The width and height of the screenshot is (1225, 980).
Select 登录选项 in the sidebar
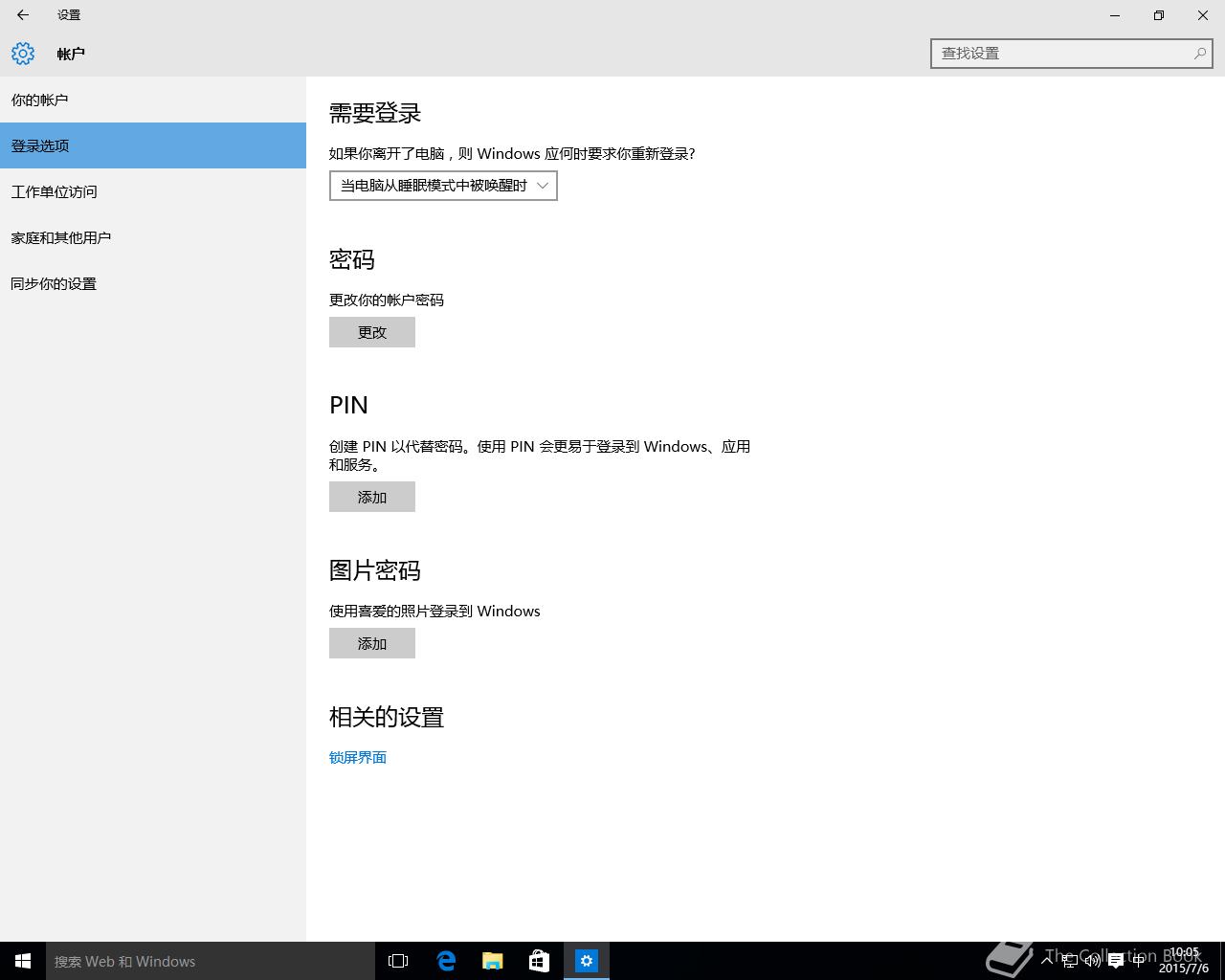pos(153,145)
